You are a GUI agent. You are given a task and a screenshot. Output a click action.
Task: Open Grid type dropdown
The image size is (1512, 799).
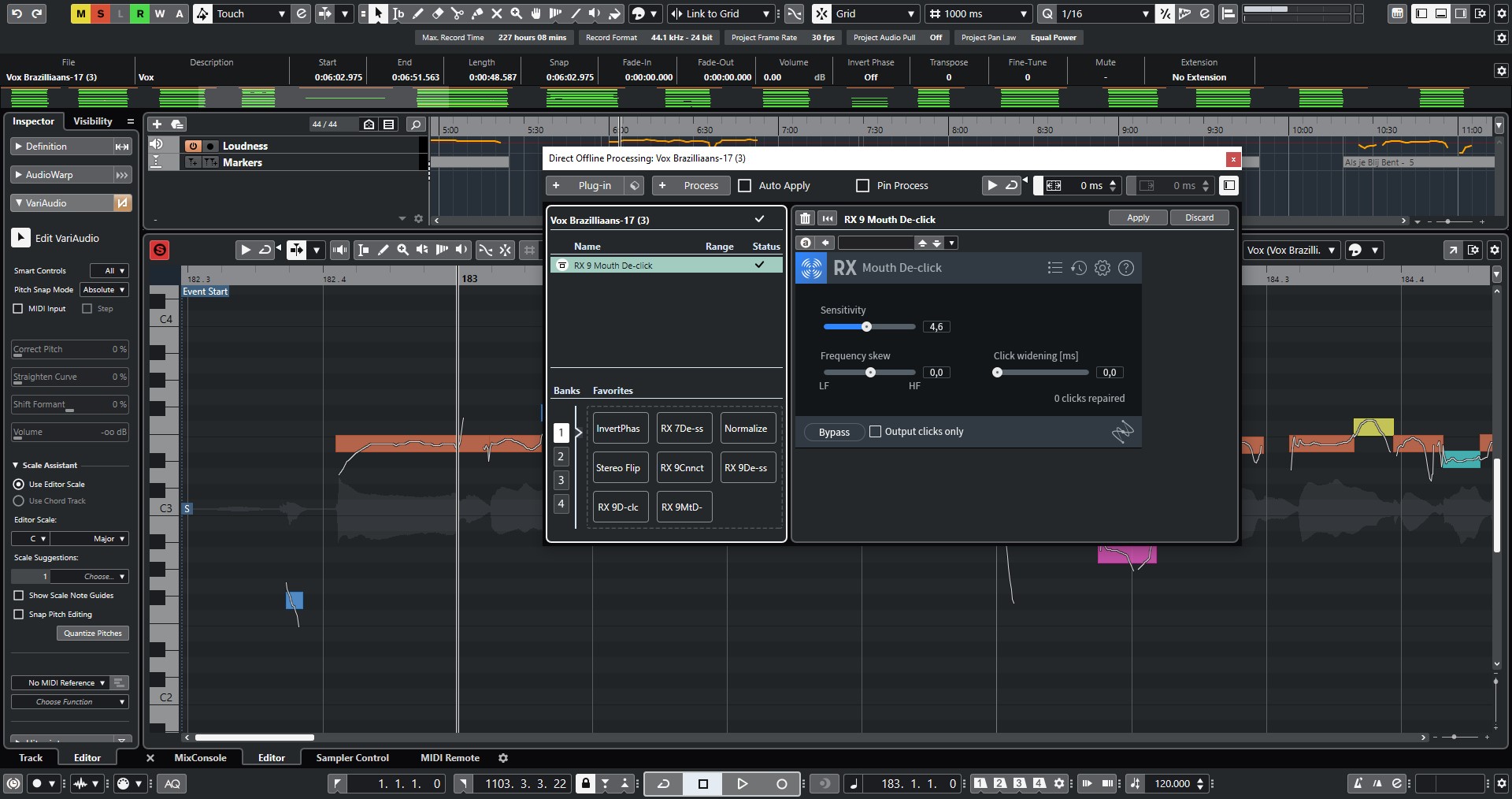pyautogui.click(x=876, y=13)
